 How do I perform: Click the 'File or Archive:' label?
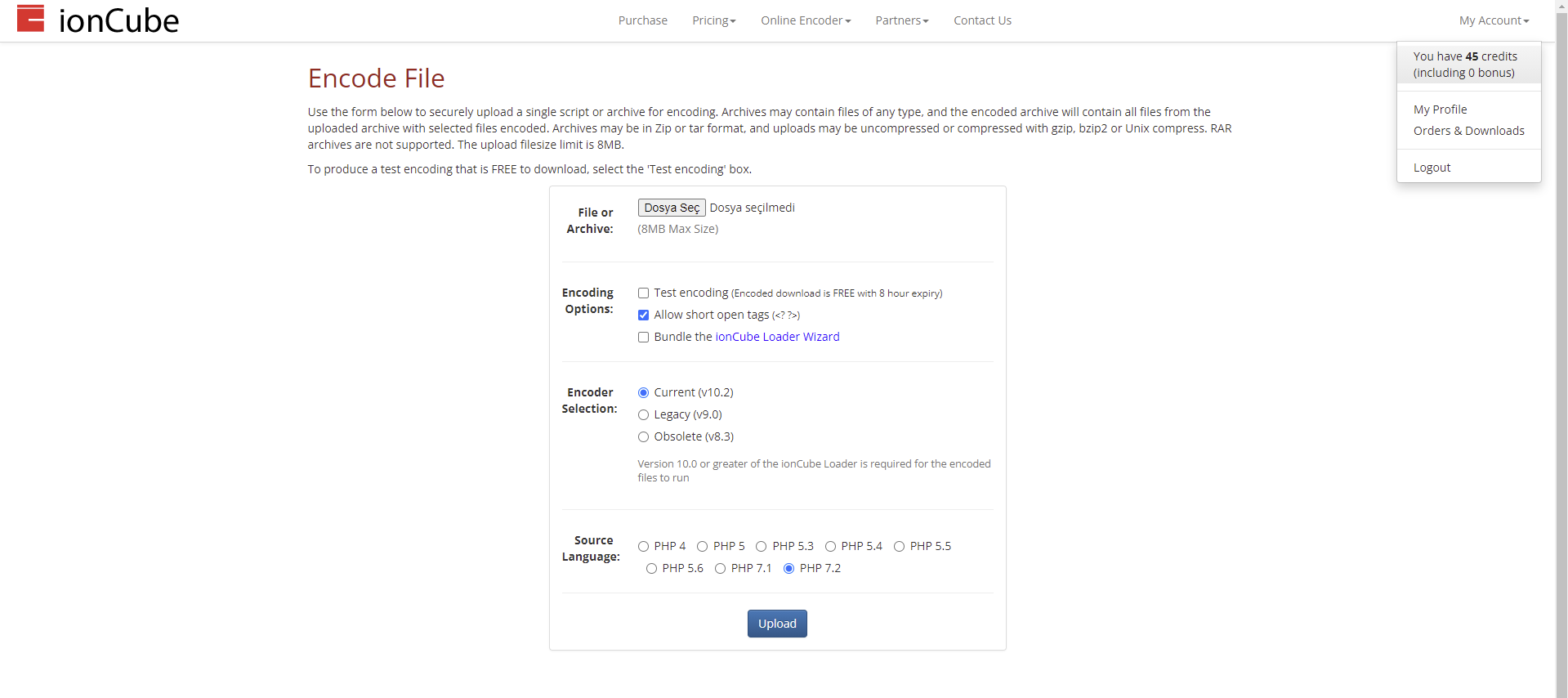tap(590, 221)
